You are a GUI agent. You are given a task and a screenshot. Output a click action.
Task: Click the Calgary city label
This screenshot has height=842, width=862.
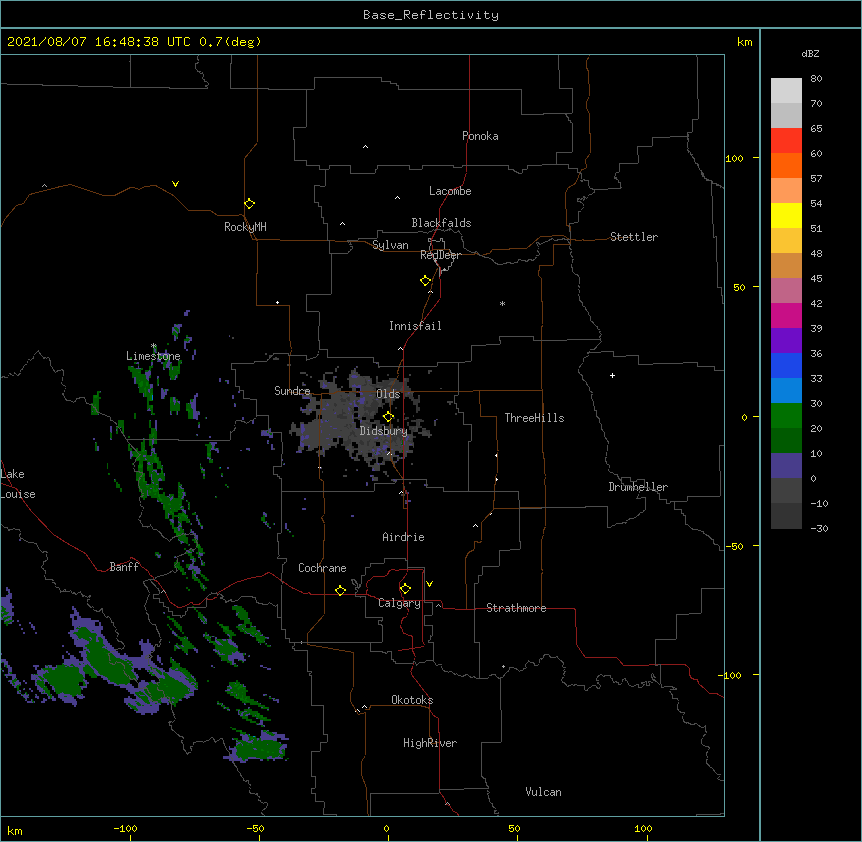[399, 603]
